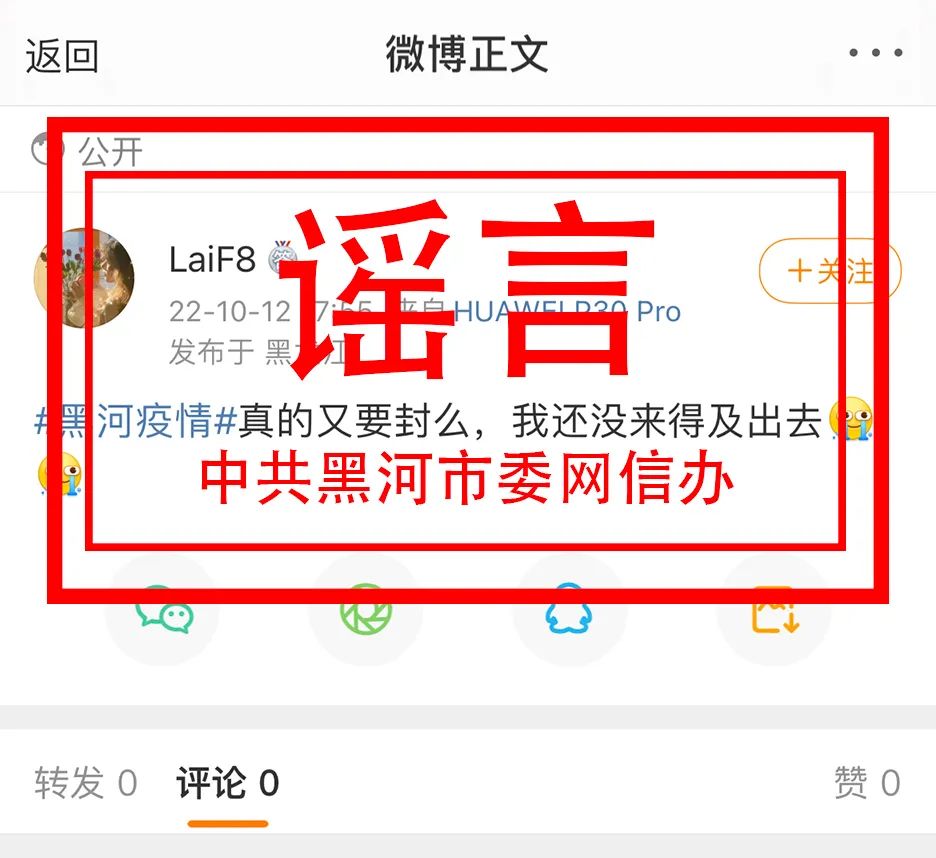Image resolution: width=936 pixels, height=858 pixels.
Task: Save post as image icon
Action: click(x=774, y=609)
